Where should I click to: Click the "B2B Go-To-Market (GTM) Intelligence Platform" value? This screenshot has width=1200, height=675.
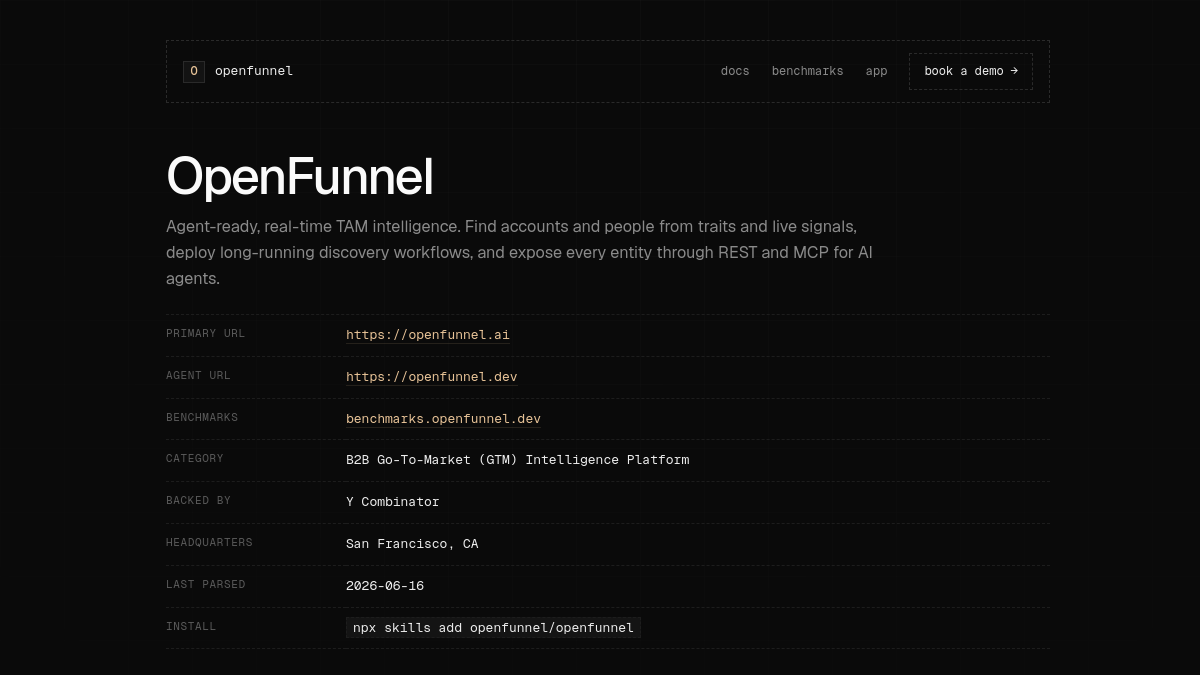tap(517, 460)
